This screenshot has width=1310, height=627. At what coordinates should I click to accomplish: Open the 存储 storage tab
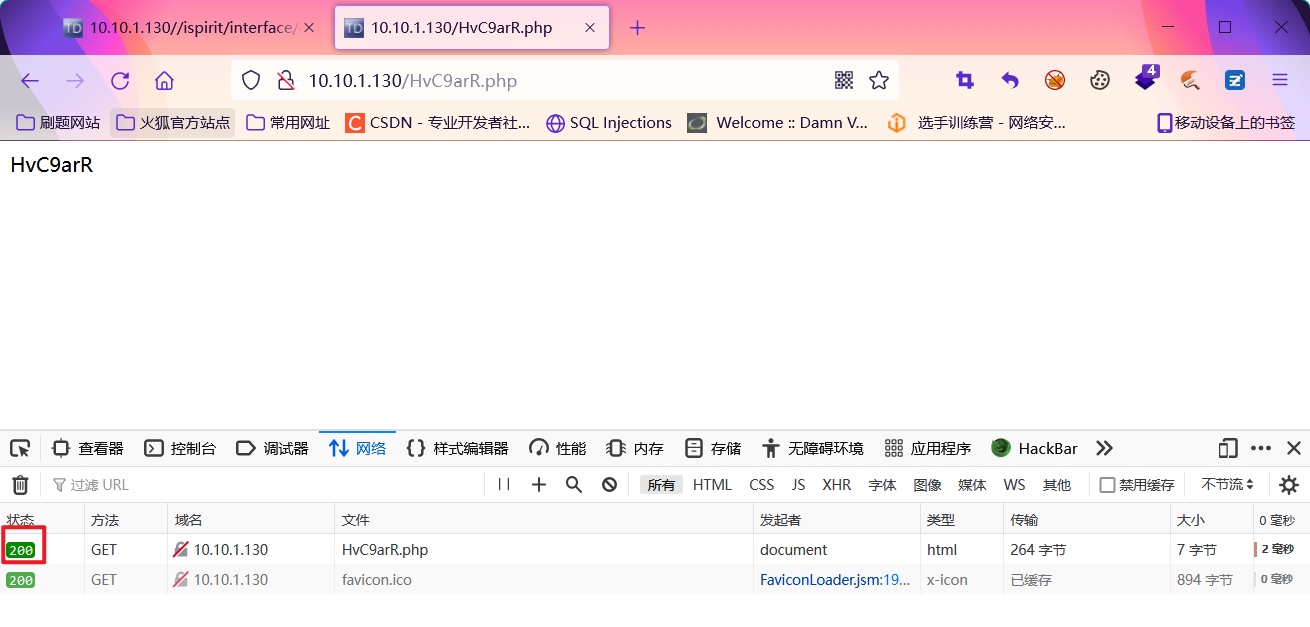click(x=713, y=448)
